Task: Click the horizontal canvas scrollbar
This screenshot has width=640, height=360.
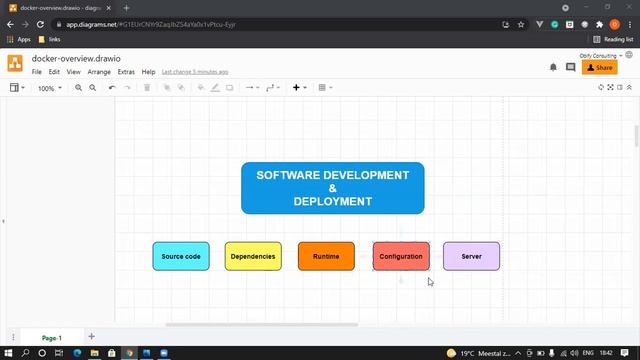Action: (x=262, y=325)
